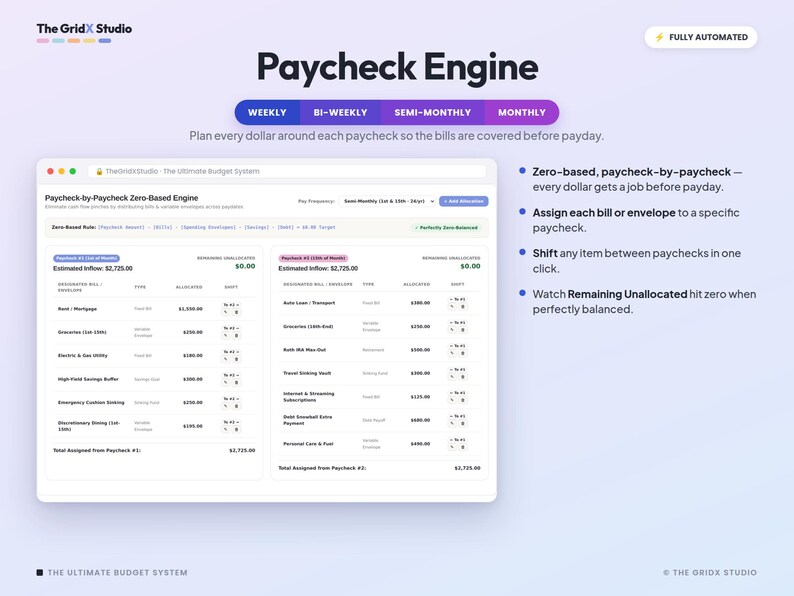
Task: Delete High-Yield Savings Buffer trash icon
Action: coord(236,382)
